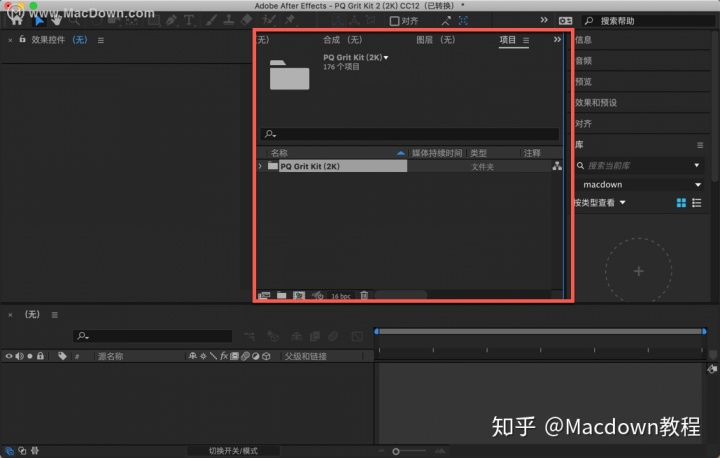This screenshot has height=458, width=720.
Task: Open the PQ Grit Kit (2K) header dropdown arrow
Action: 386,57
